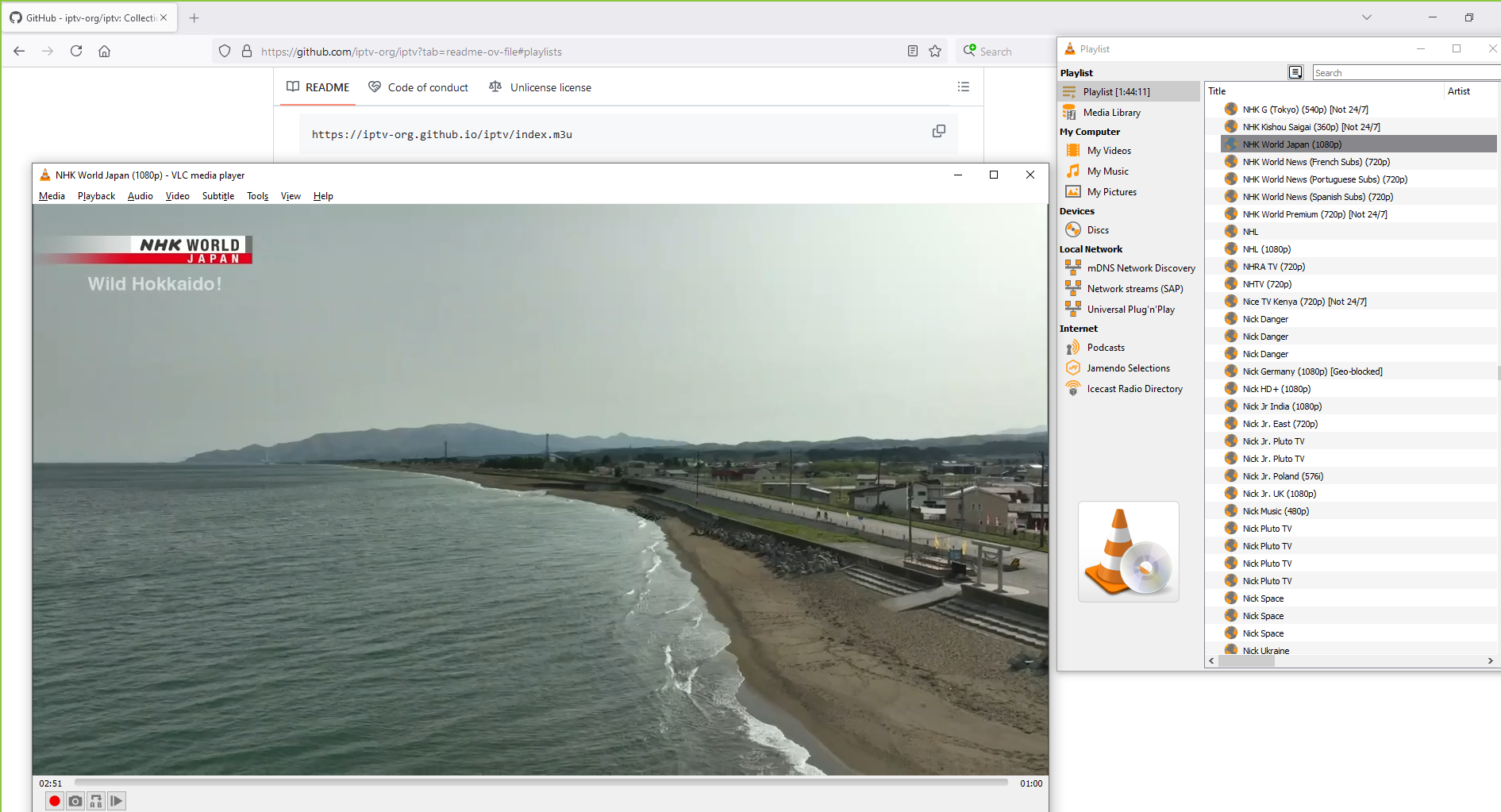Toggle the playlist view mode icon
The width and height of the screenshot is (1501, 812).
[x=1295, y=72]
